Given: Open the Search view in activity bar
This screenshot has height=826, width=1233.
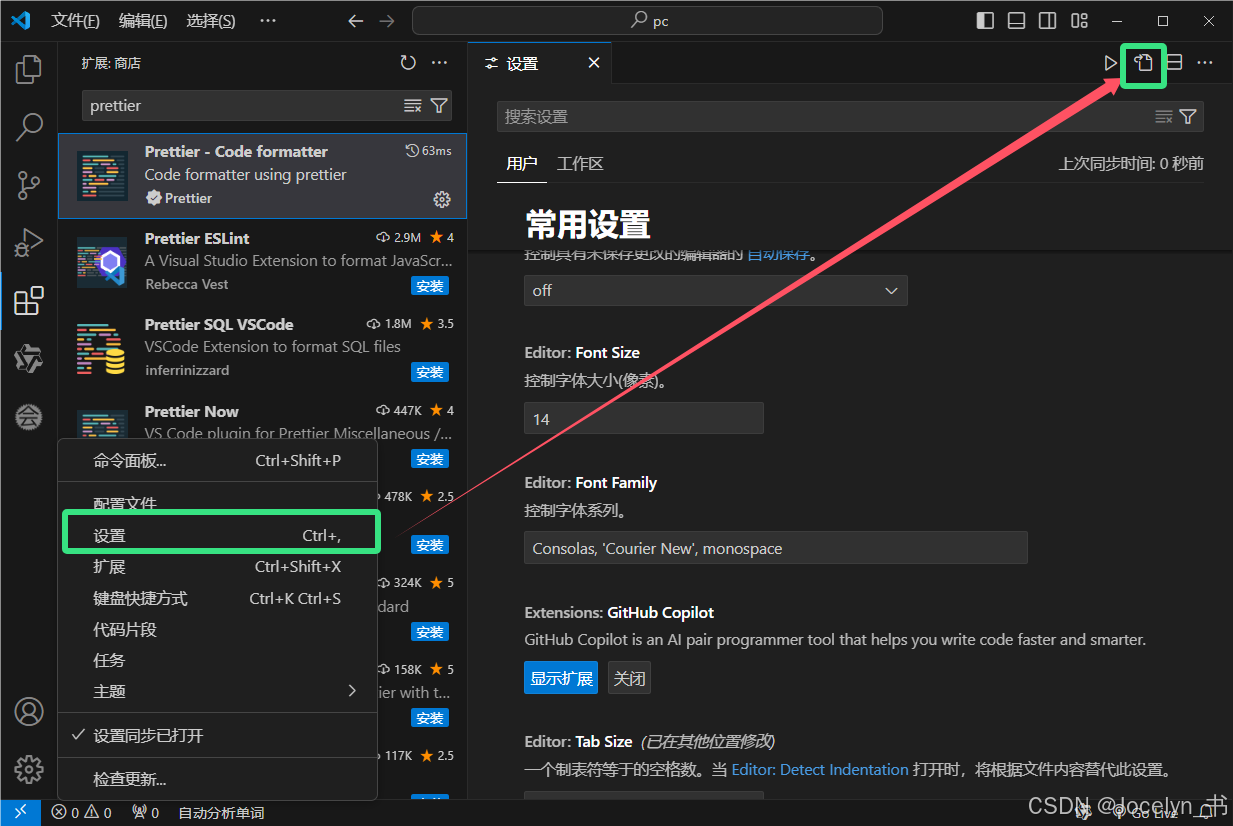Looking at the screenshot, I should pyautogui.click(x=29, y=127).
